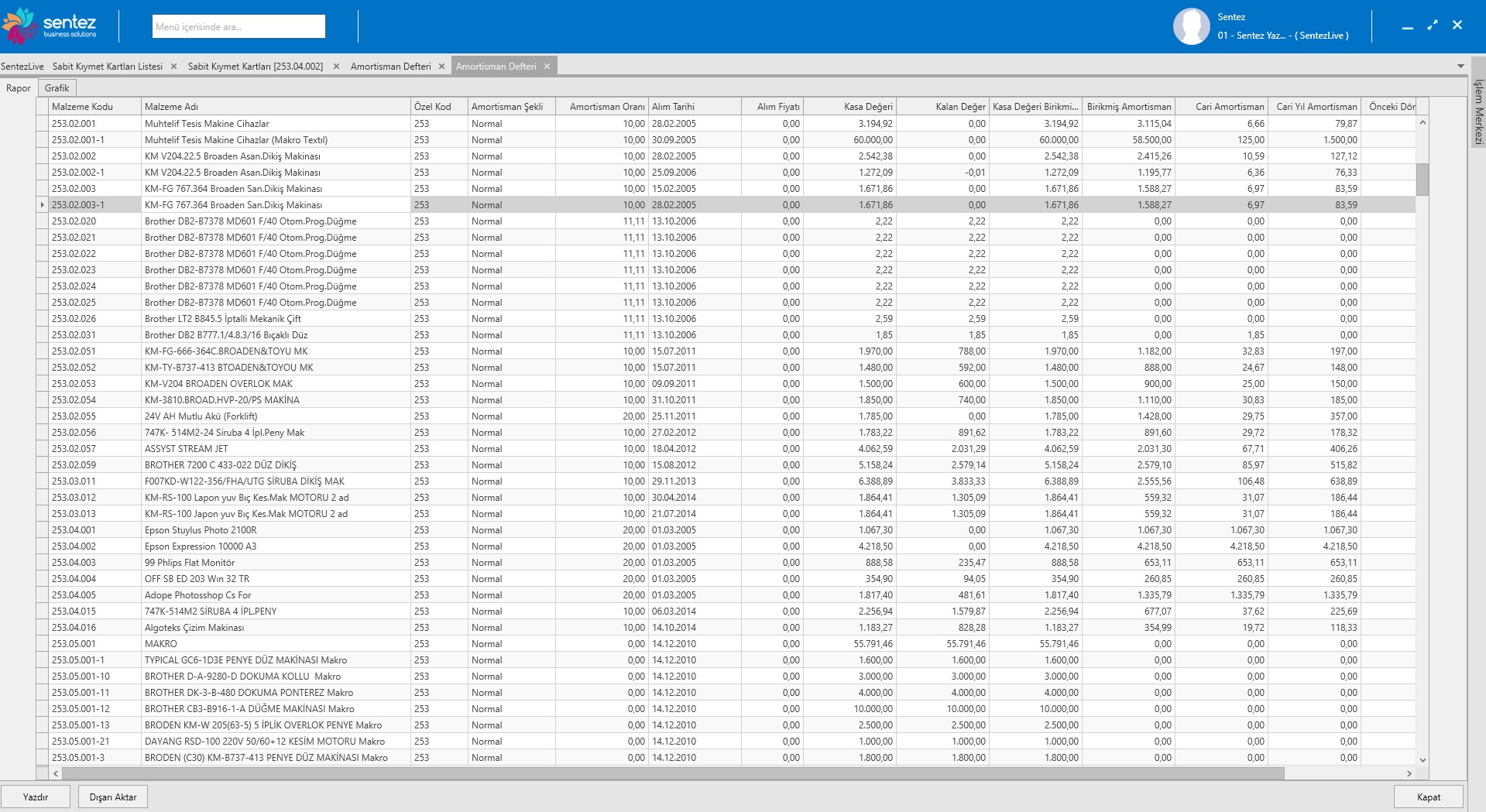The height and width of the screenshot is (812, 1486).
Task: Click the Dışarı Aktar button
Action: pyautogui.click(x=113, y=797)
